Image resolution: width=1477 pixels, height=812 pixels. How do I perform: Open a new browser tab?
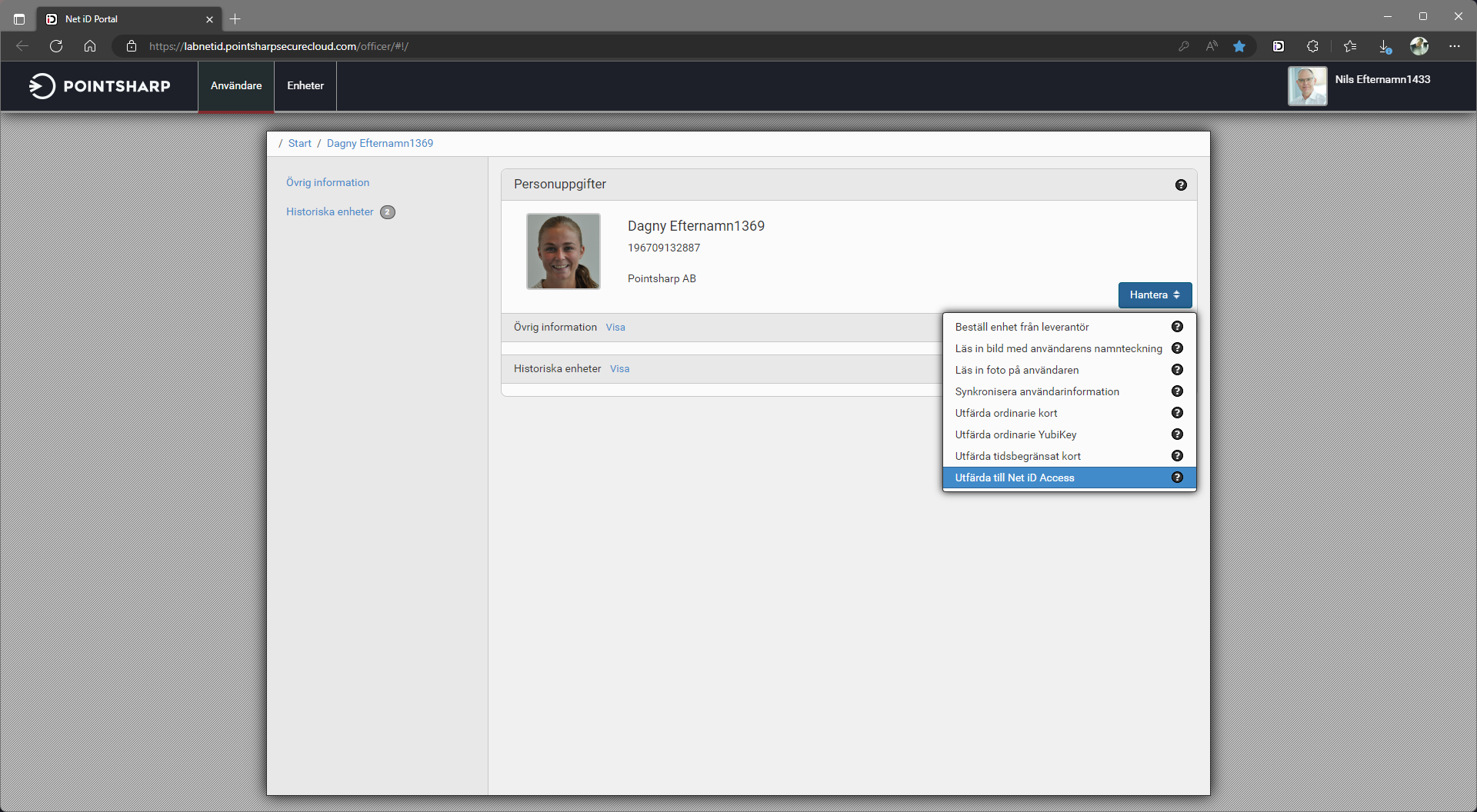click(235, 19)
